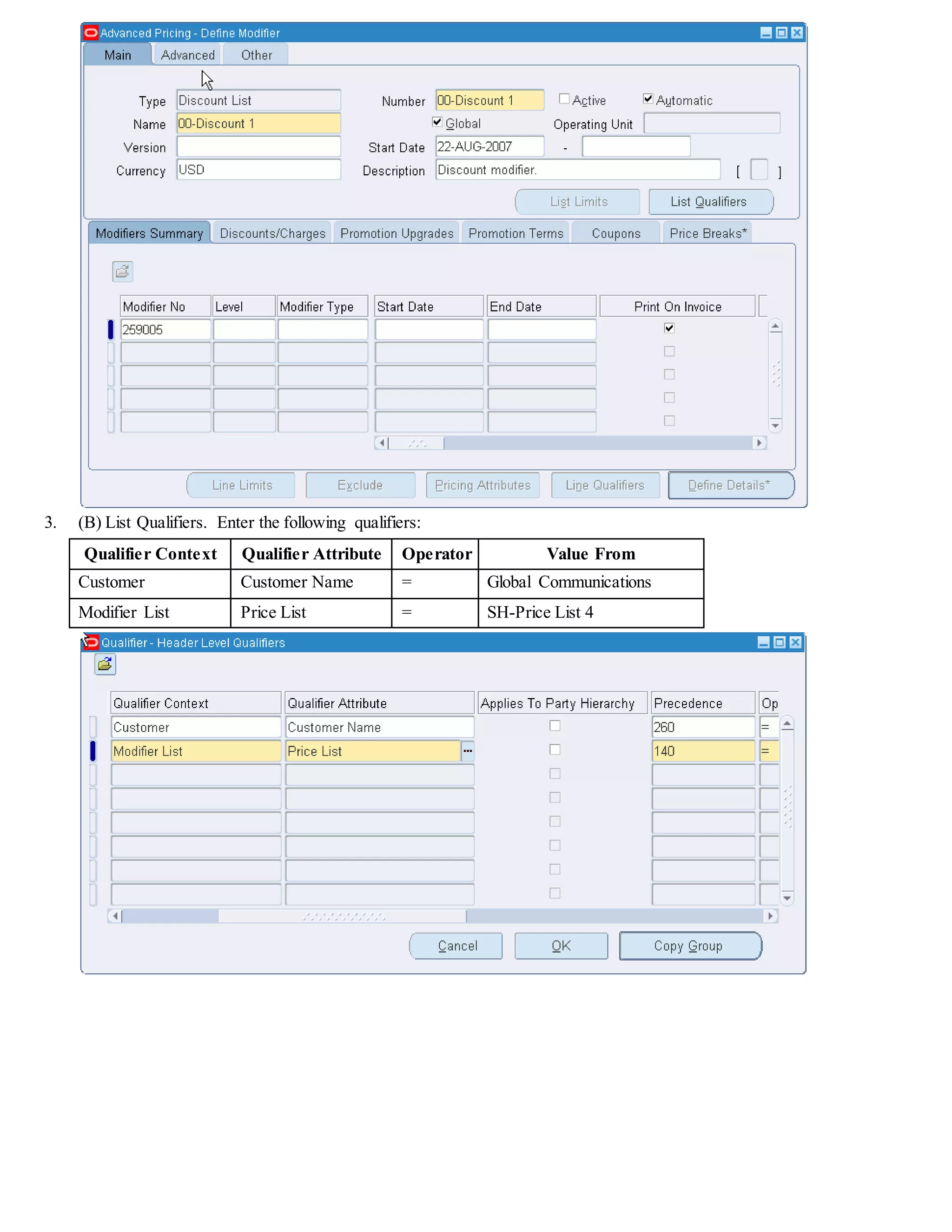Open the Price List lookup ellipsis button
This screenshot has height=1232, width=952.
pyautogui.click(x=468, y=751)
